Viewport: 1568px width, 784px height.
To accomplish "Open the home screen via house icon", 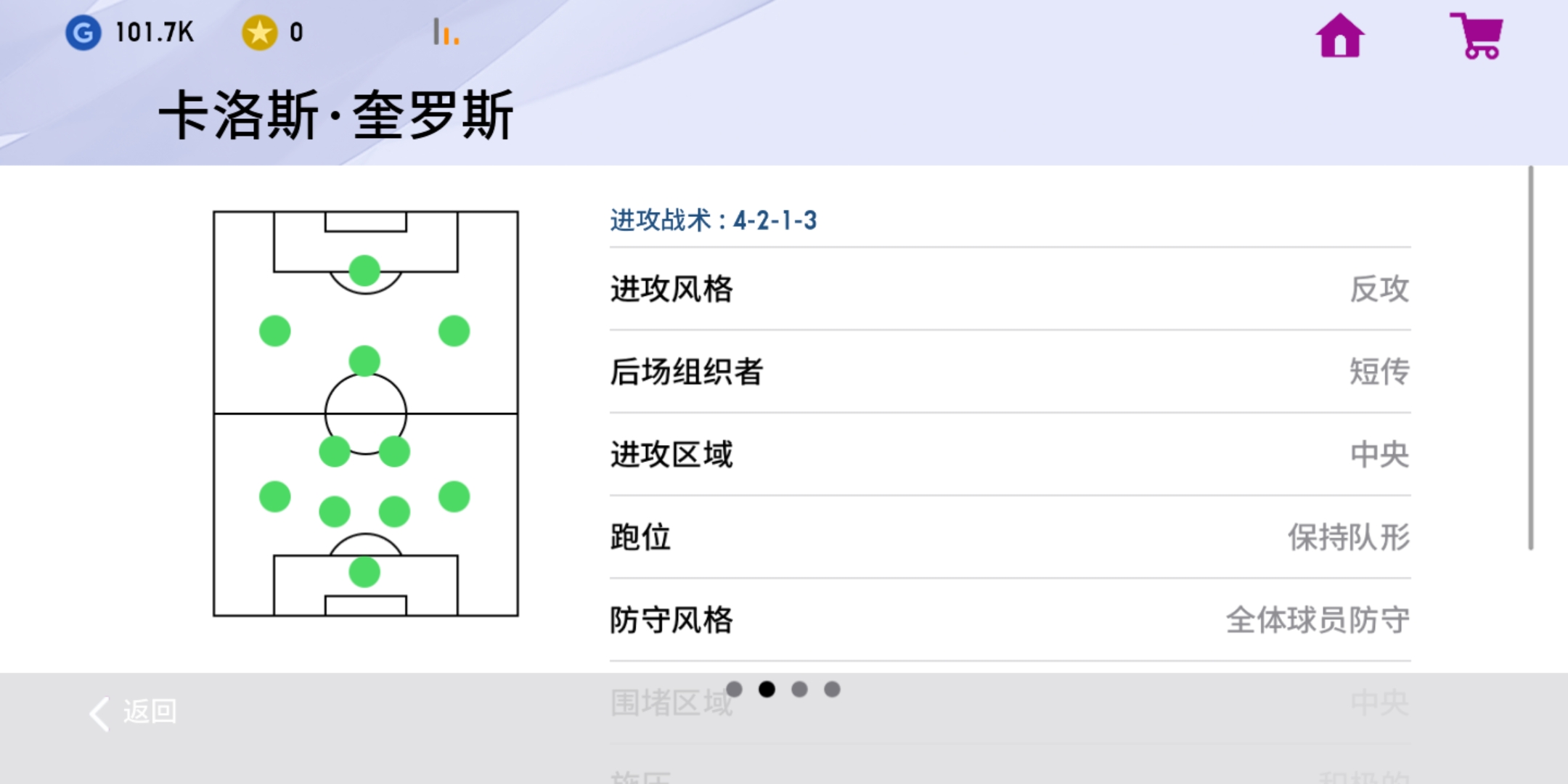I will (x=1339, y=34).
